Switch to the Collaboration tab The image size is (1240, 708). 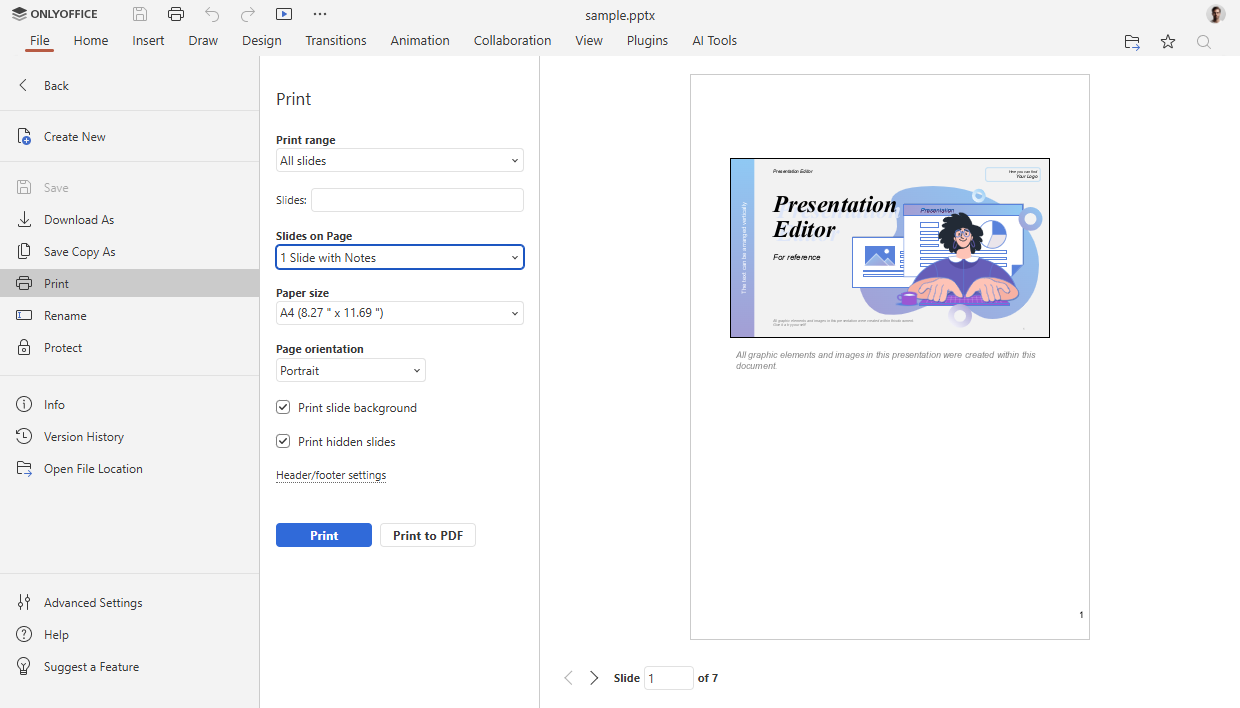coord(513,41)
